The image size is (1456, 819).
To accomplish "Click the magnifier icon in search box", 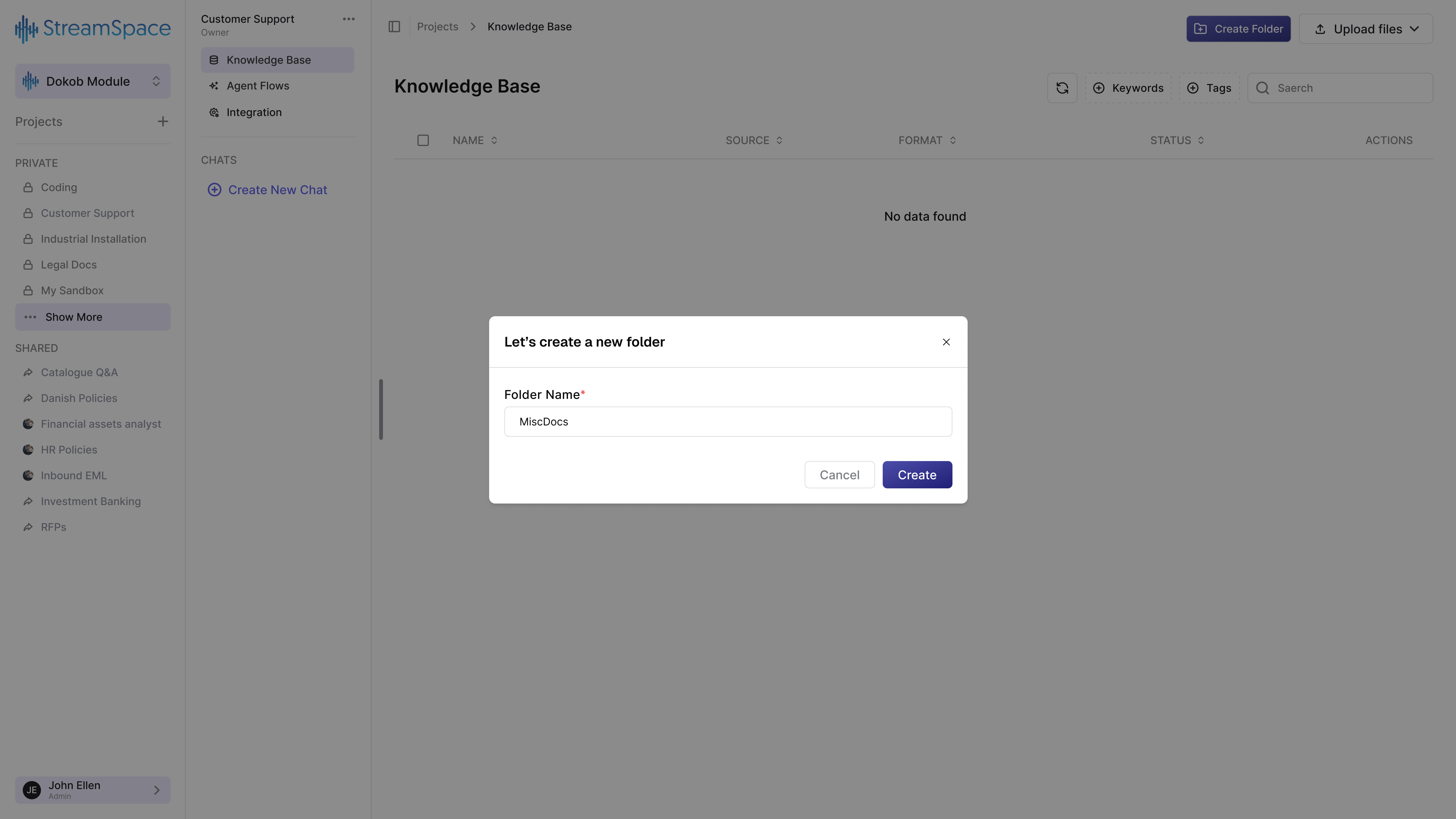I will click(x=1263, y=88).
